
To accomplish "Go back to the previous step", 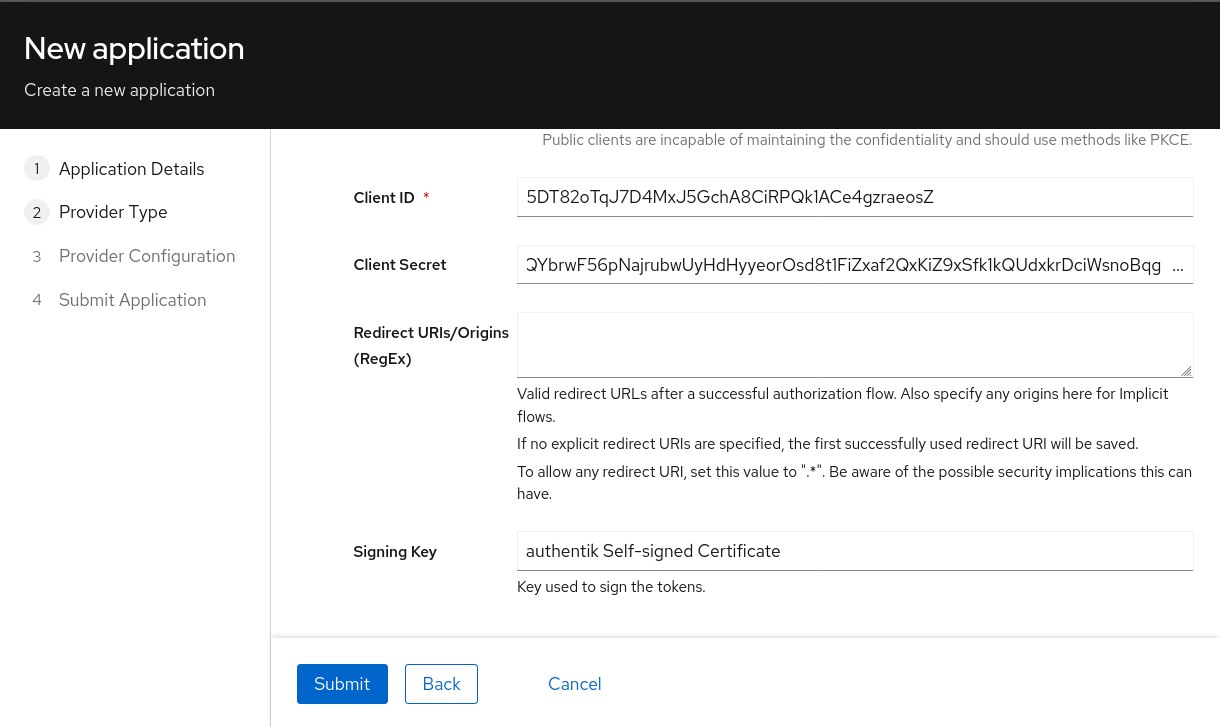I will point(441,684).
